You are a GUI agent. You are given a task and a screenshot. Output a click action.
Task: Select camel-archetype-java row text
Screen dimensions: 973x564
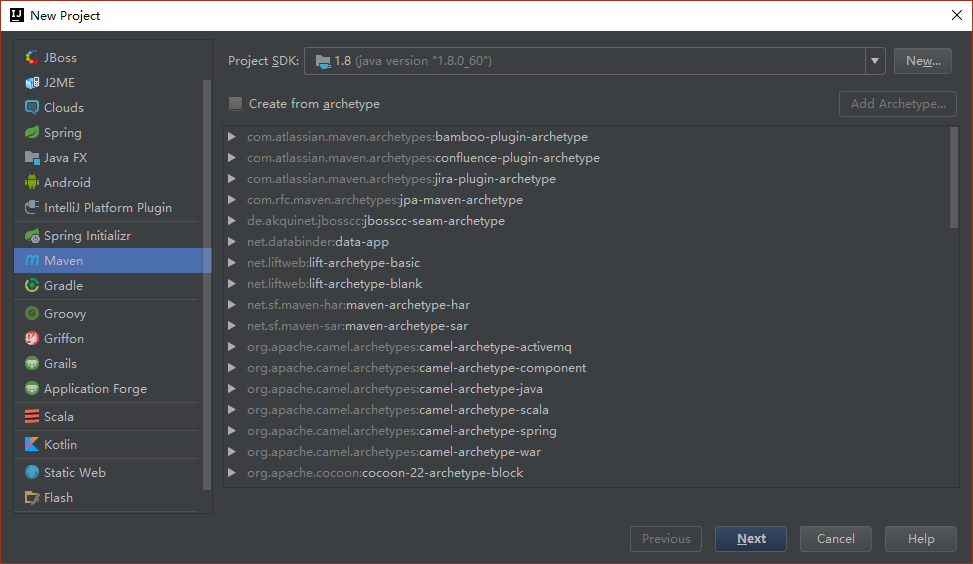pos(395,389)
